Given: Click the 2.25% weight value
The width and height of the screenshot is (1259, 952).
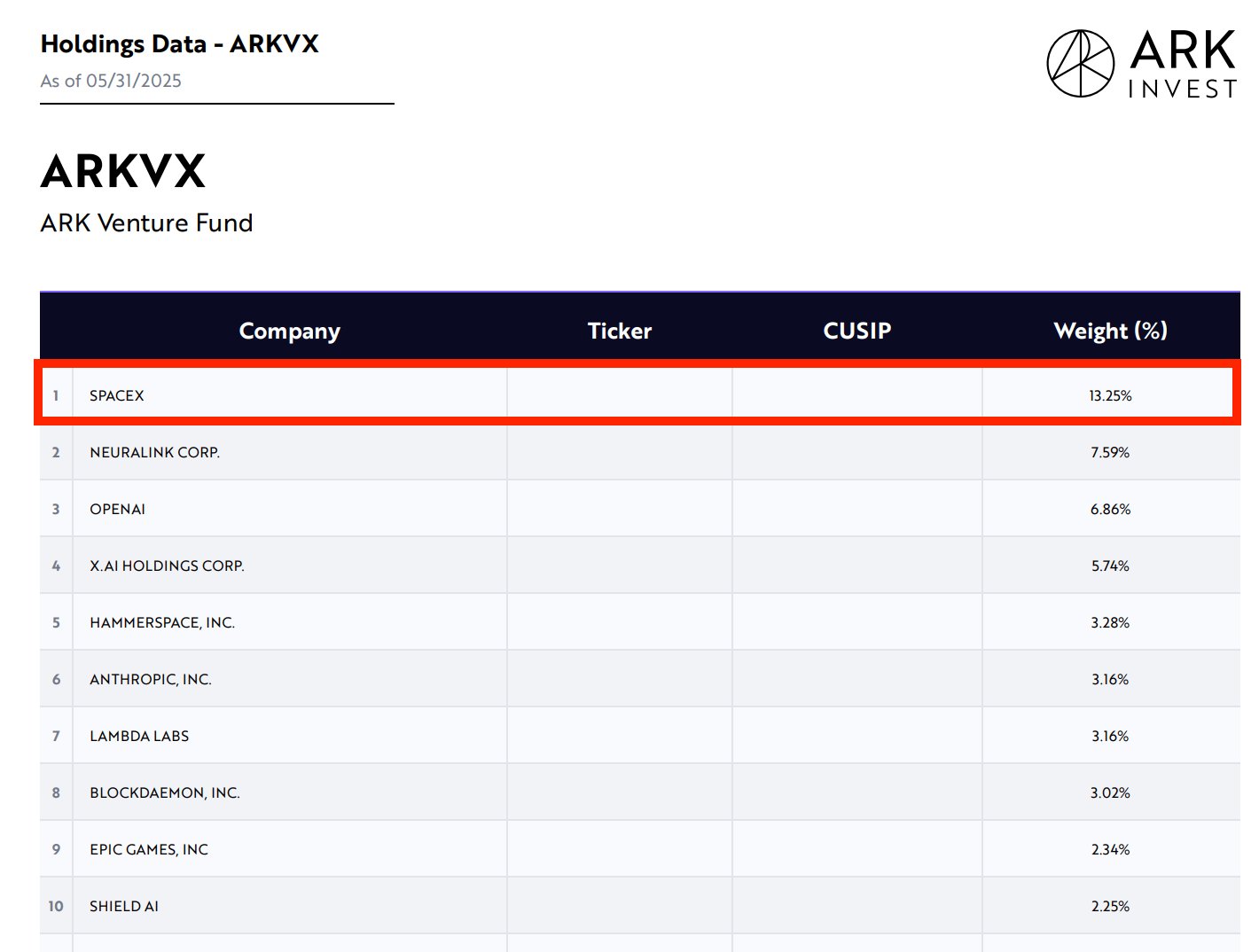Looking at the screenshot, I should (x=1111, y=906).
